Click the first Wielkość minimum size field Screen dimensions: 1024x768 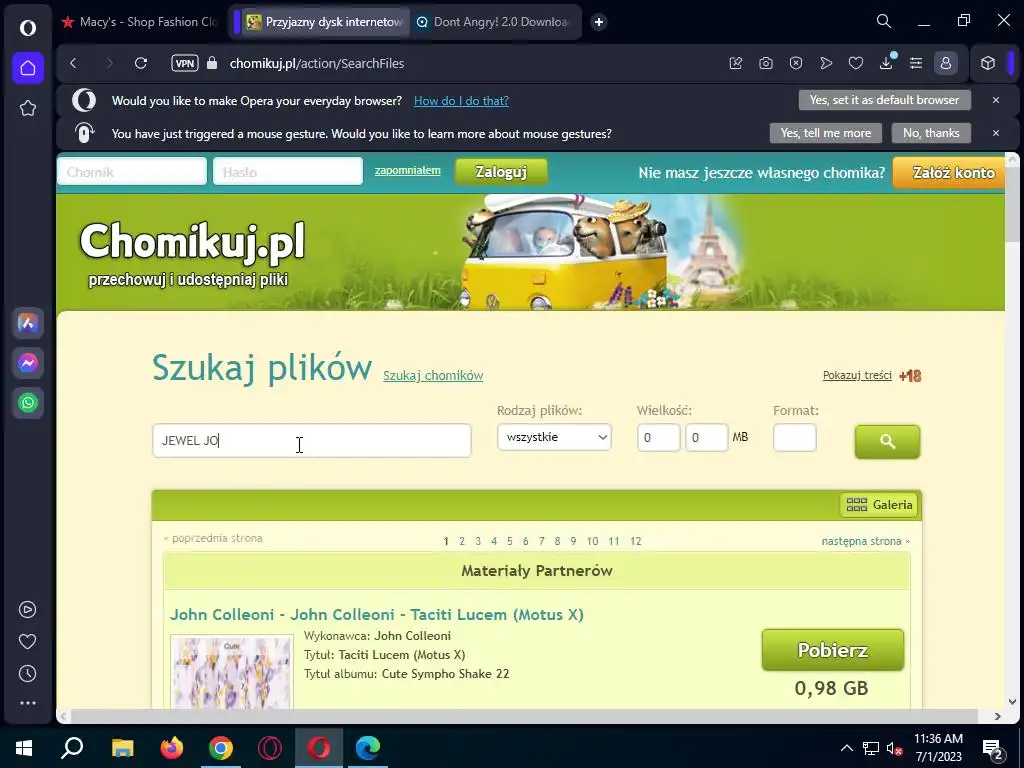[x=658, y=438]
